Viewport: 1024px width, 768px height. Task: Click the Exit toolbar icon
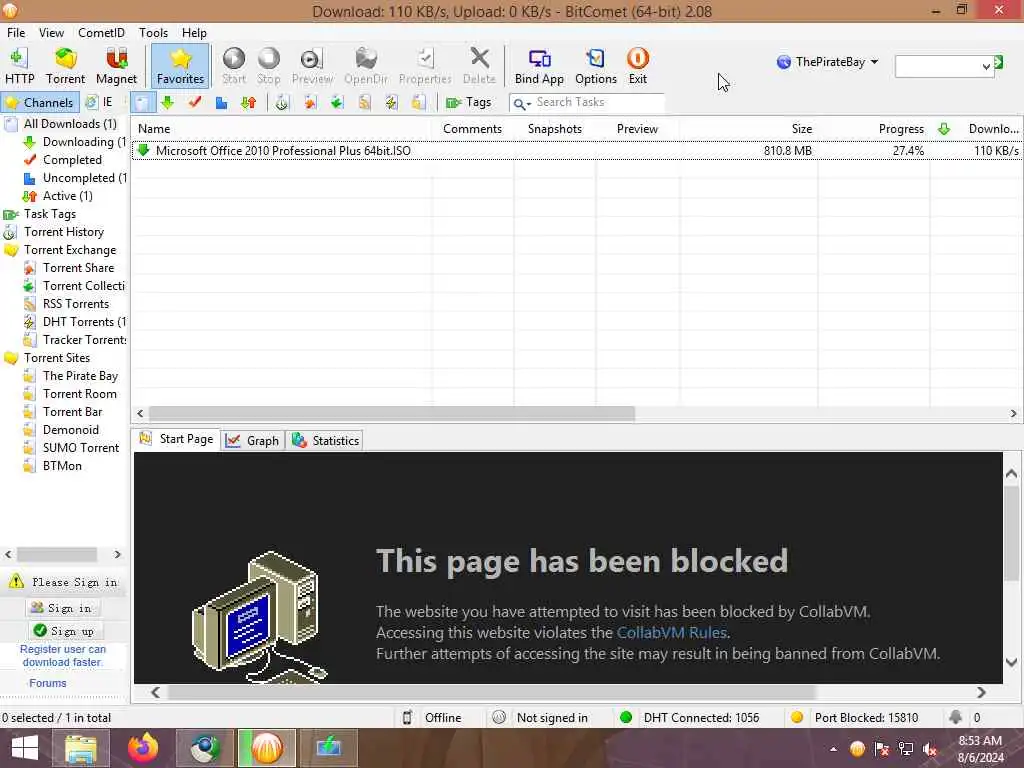click(x=637, y=66)
